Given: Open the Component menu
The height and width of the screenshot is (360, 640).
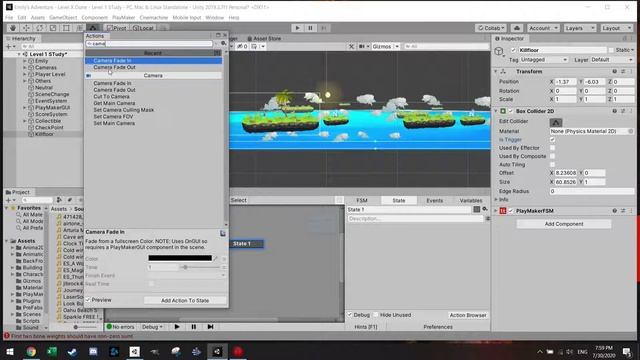Looking at the screenshot, I should 95,18.
